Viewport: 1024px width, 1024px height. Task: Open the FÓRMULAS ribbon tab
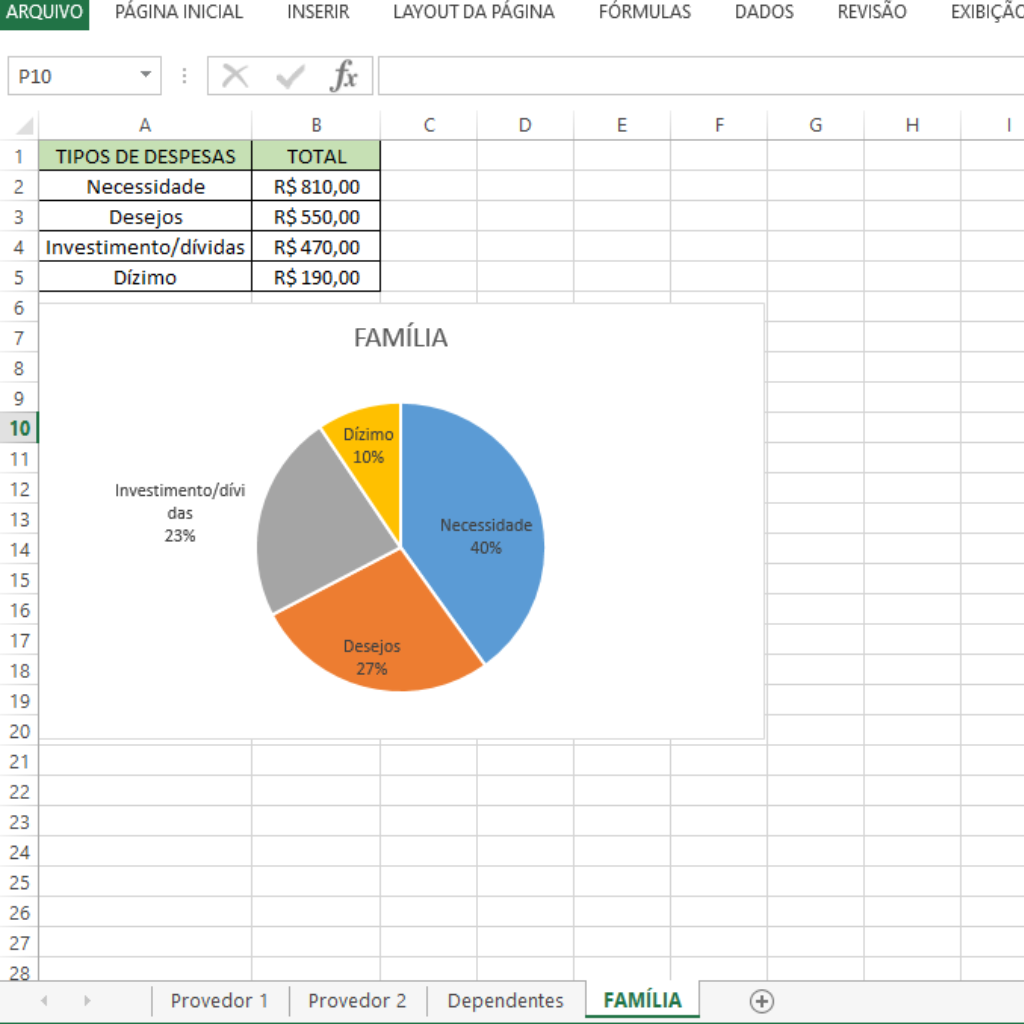pos(644,13)
